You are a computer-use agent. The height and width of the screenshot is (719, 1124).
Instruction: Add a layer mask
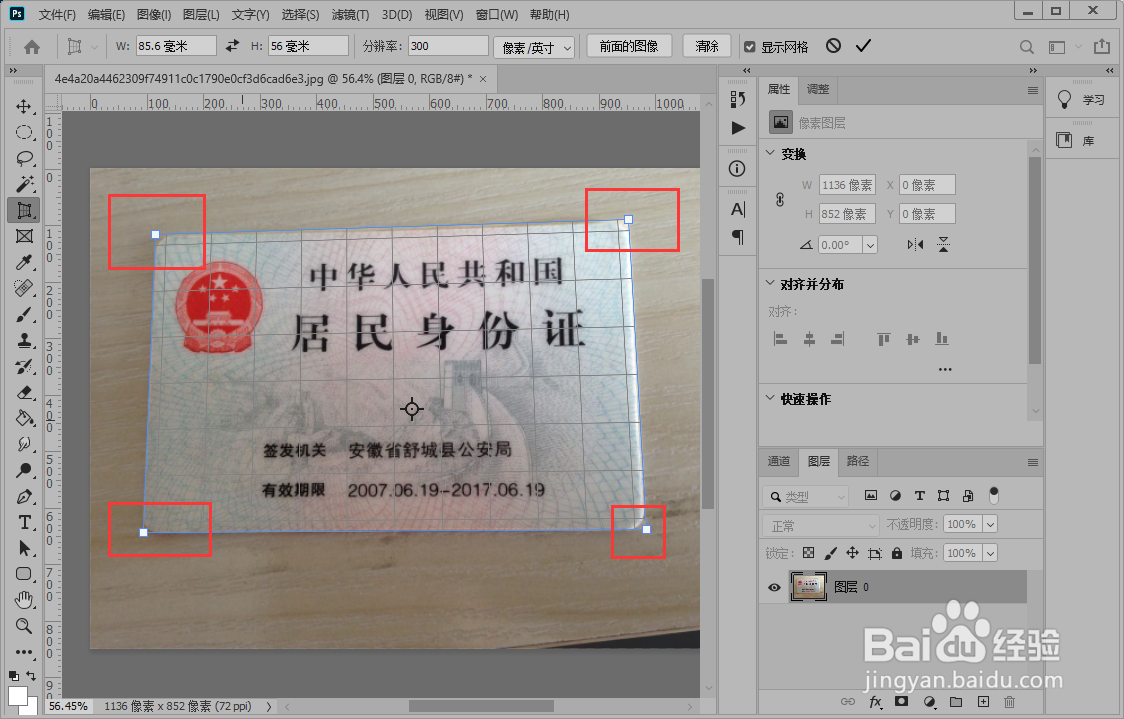point(901,702)
